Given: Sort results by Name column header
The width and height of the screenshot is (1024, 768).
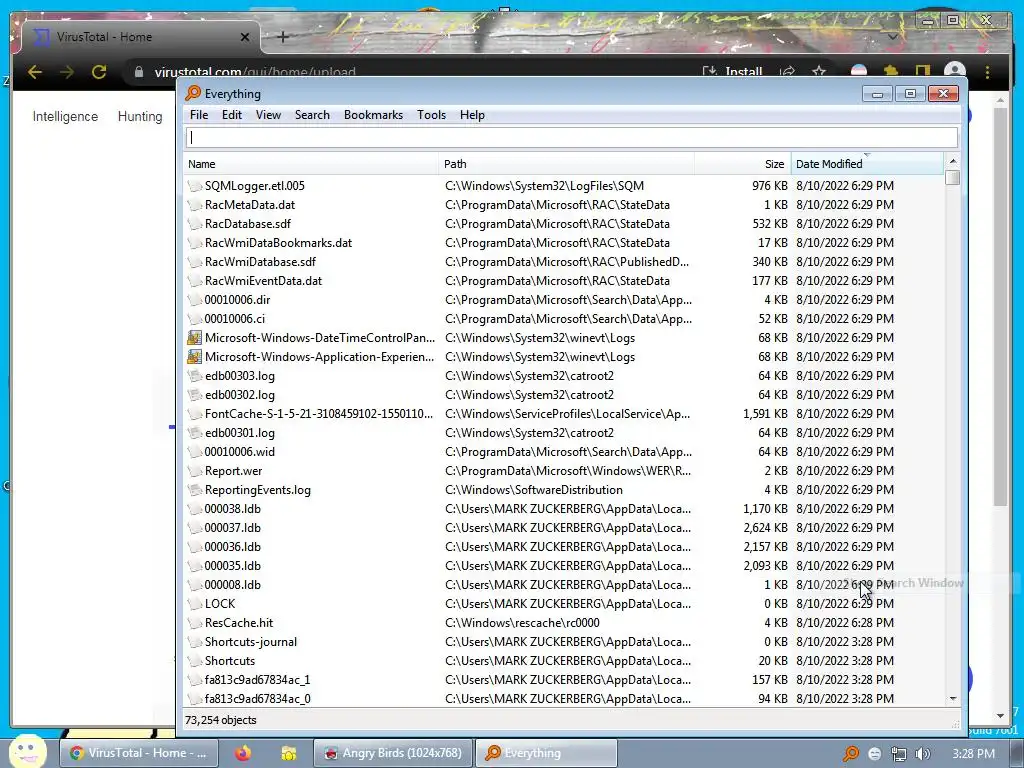Looking at the screenshot, I should click(312, 164).
